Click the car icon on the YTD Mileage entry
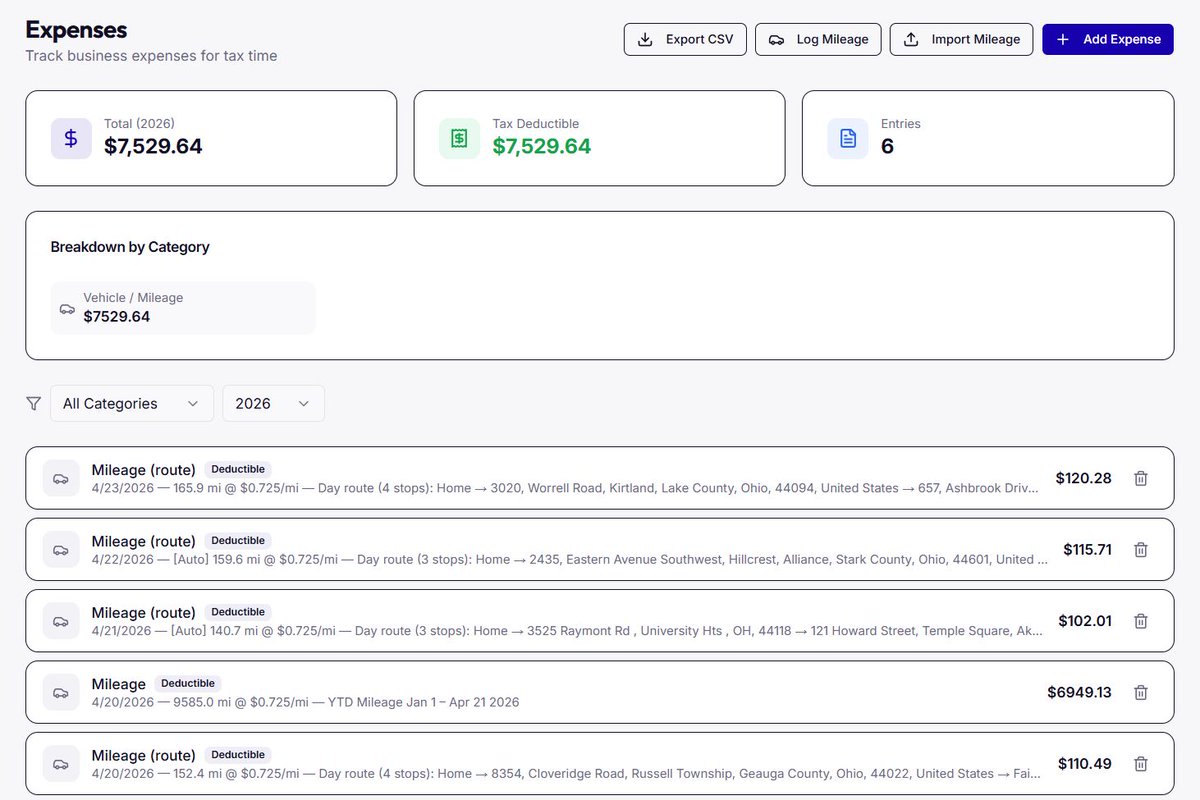The image size is (1200, 800). (61, 692)
